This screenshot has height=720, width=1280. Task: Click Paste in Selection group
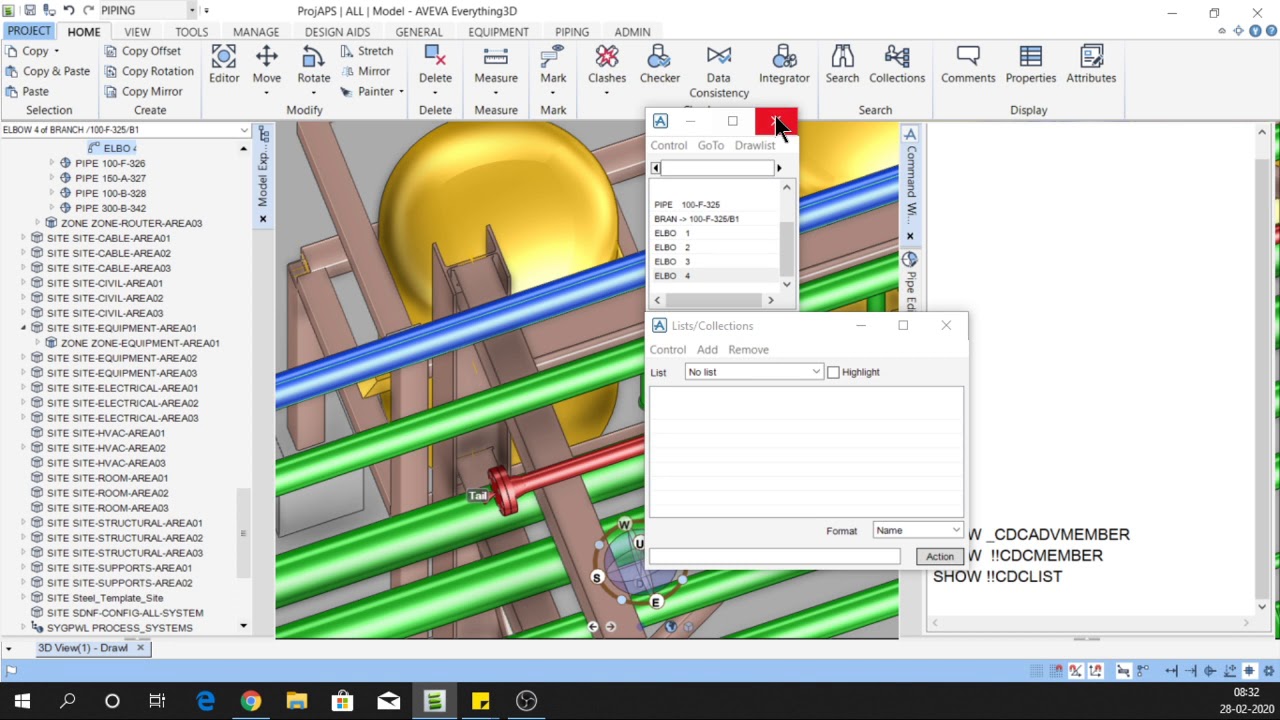pos(26,91)
